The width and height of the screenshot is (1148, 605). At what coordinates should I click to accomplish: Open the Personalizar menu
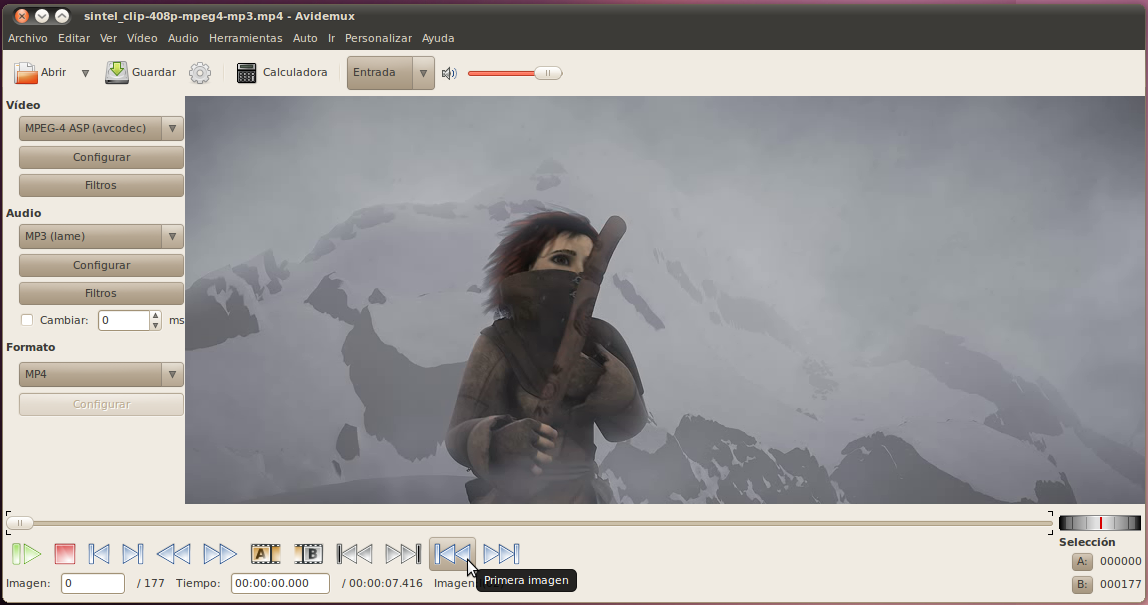point(379,38)
